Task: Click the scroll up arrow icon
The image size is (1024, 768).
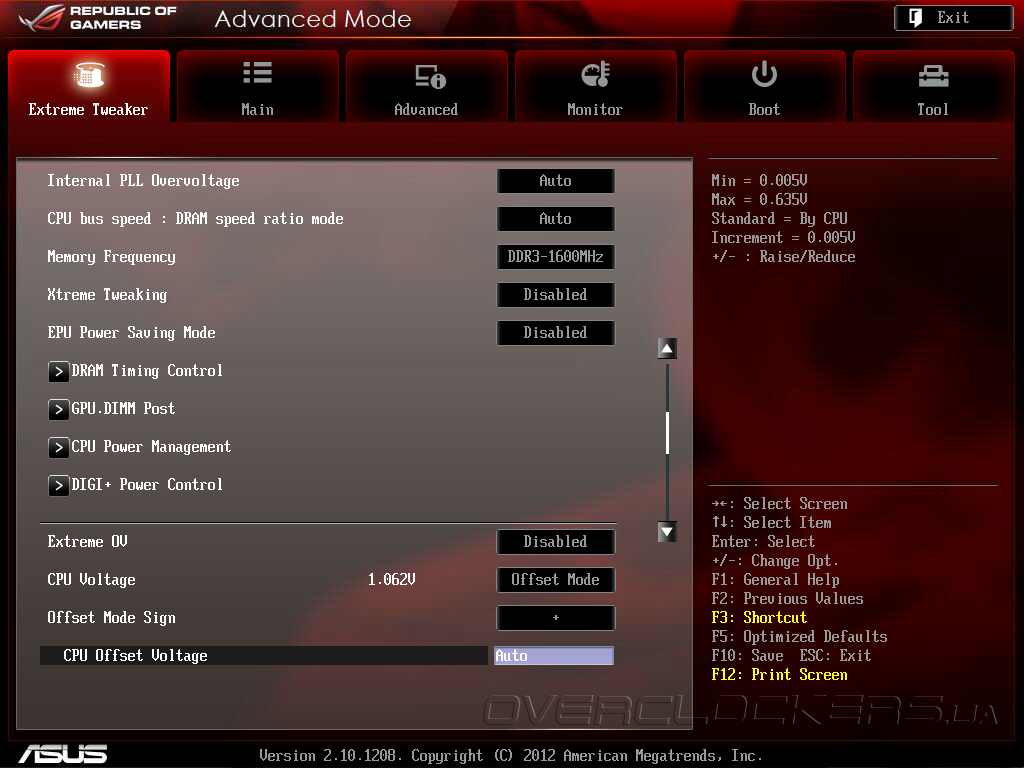Action: click(x=667, y=348)
